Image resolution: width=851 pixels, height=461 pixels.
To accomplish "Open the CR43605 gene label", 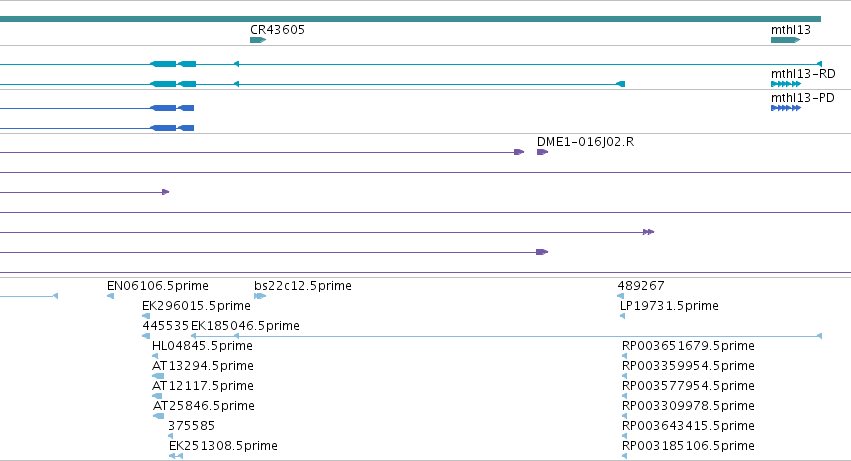I will (x=277, y=29).
